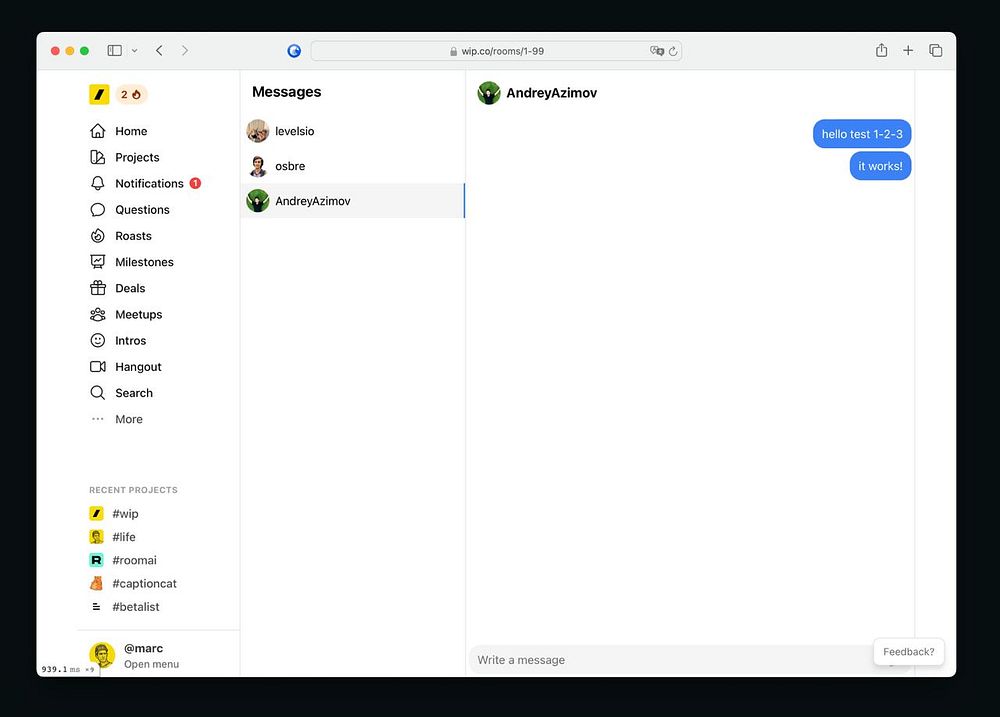Screen dimensions: 1000x717
Task: Click the Messages heading
Action: pos(286,92)
